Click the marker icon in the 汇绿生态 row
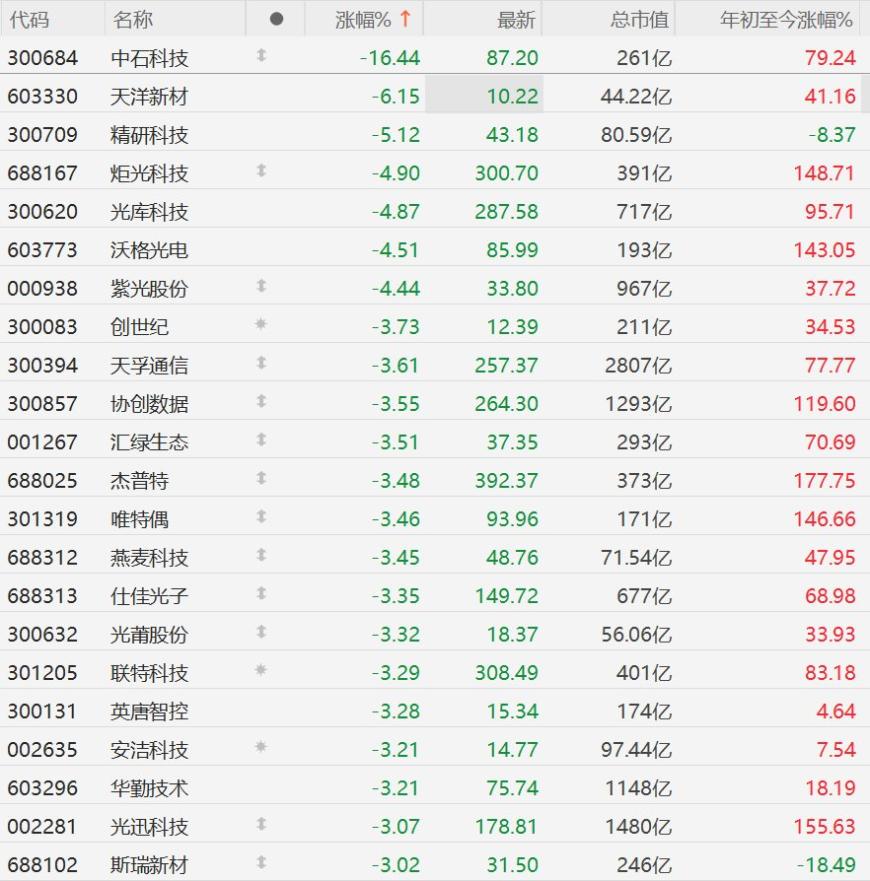870x881 pixels. pyautogui.click(x=261, y=439)
